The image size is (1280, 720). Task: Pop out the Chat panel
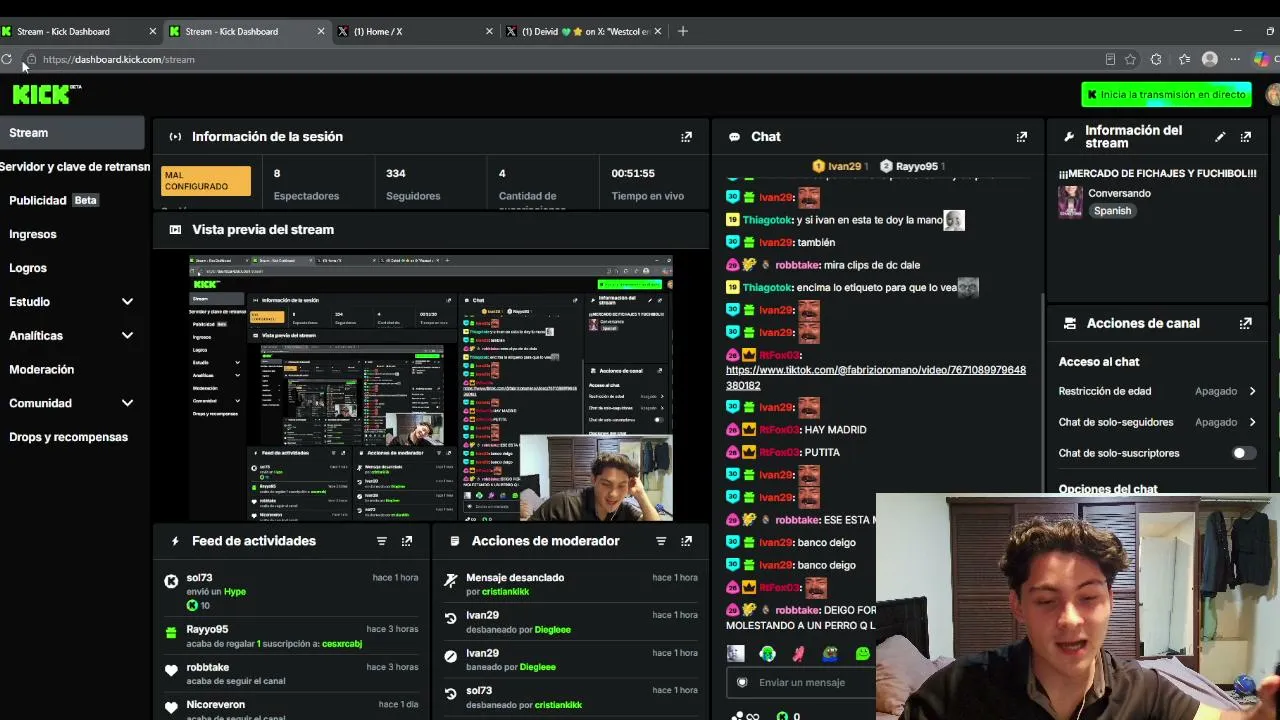pyautogui.click(x=1021, y=137)
